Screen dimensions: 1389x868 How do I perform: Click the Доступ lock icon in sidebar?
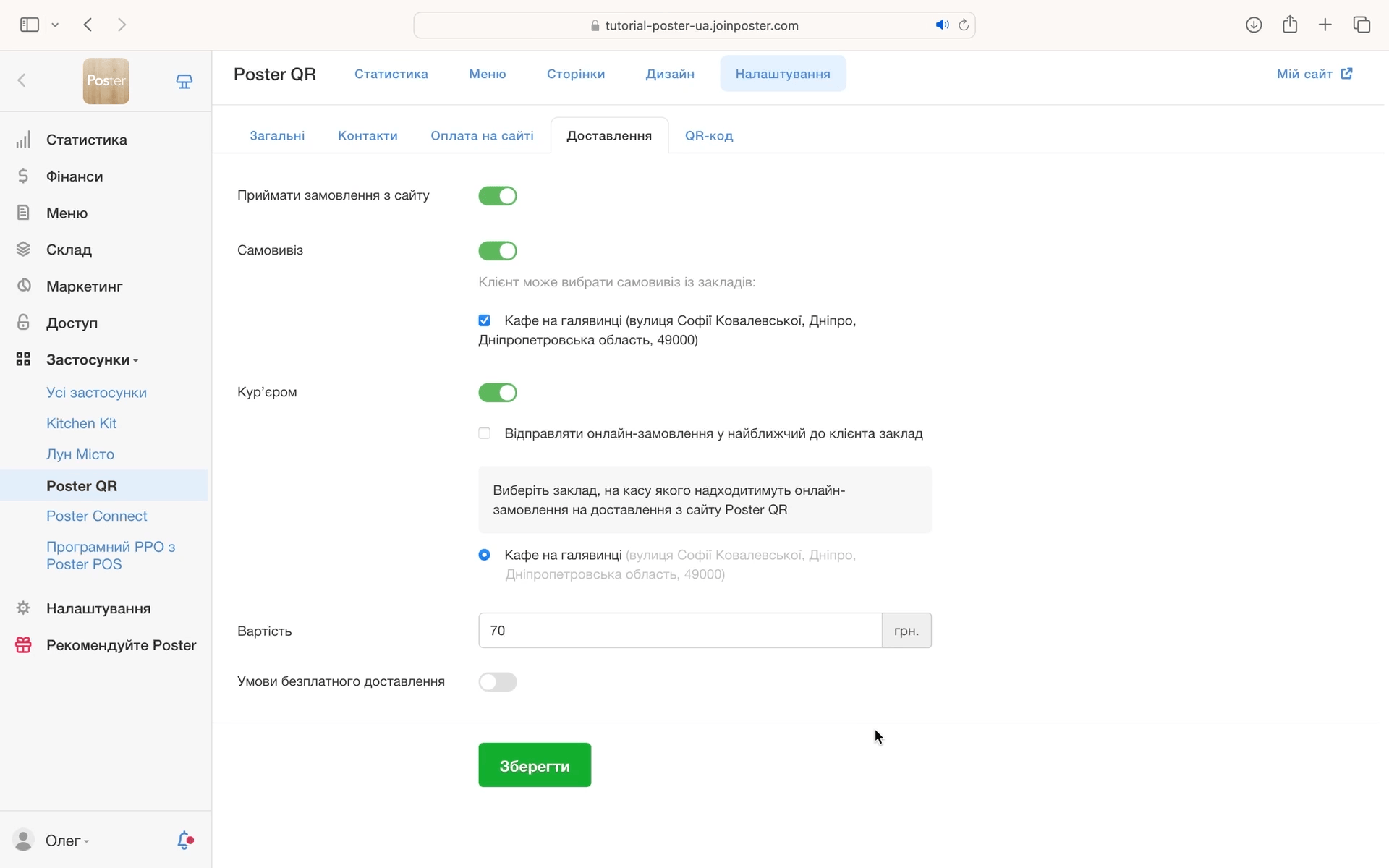point(23,323)
